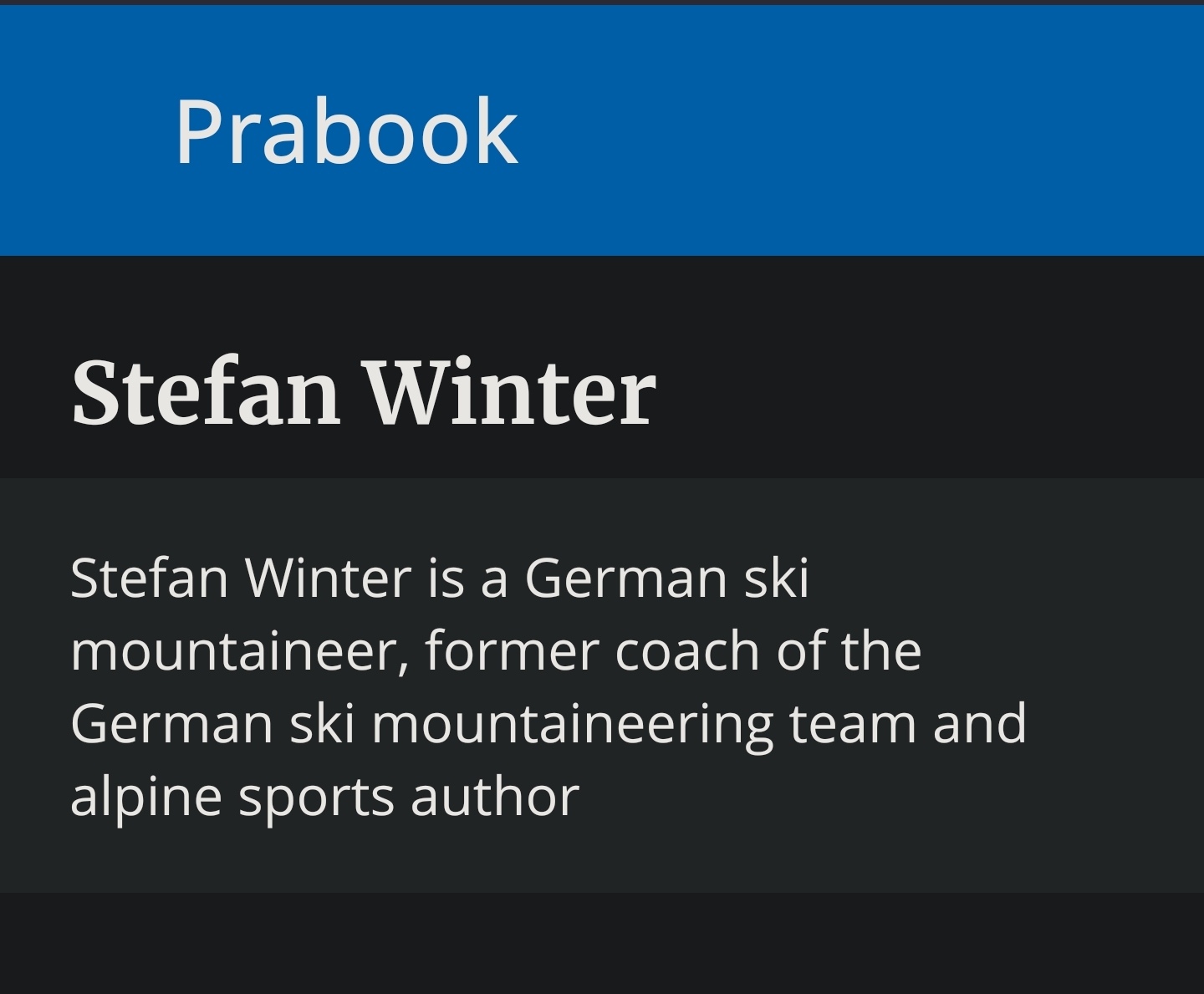The image size is (1204, 994).
Task: Click the word "Stefan" in the heading
Action: point(206,392)
